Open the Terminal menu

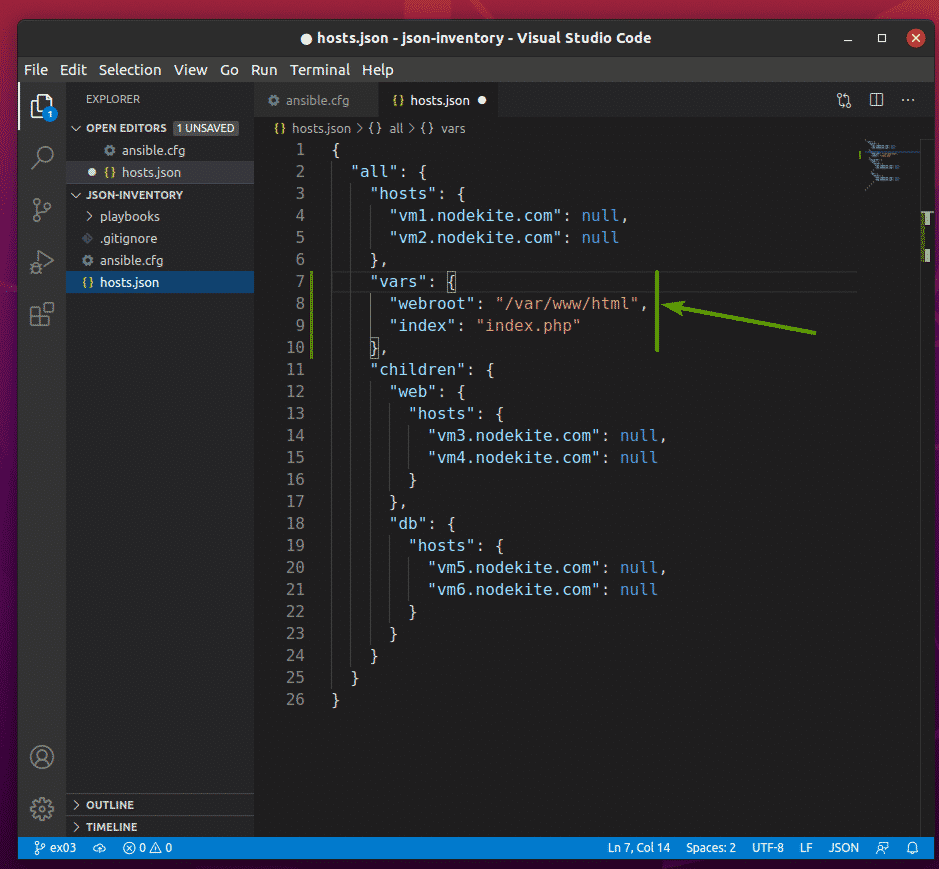coord(319,70)
